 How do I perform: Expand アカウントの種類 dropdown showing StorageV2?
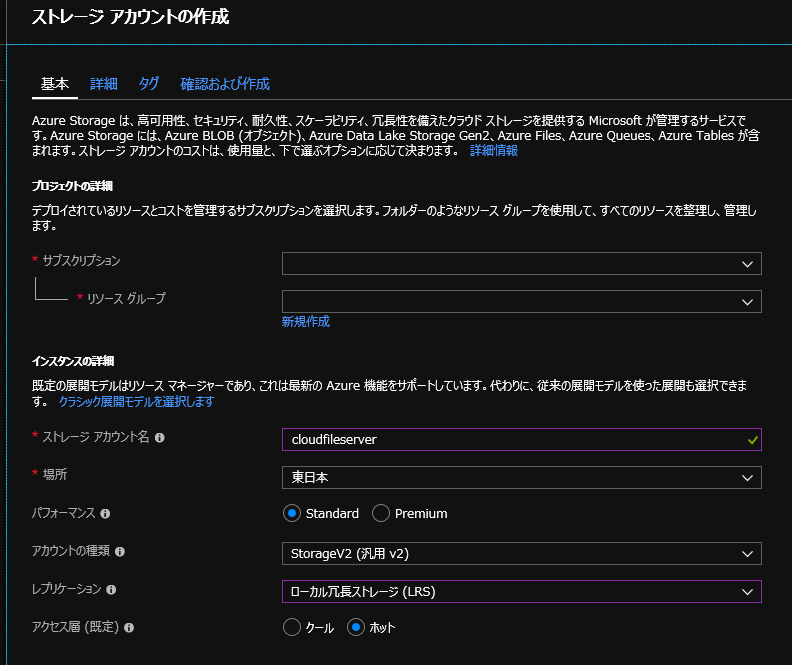coord(521,553)
